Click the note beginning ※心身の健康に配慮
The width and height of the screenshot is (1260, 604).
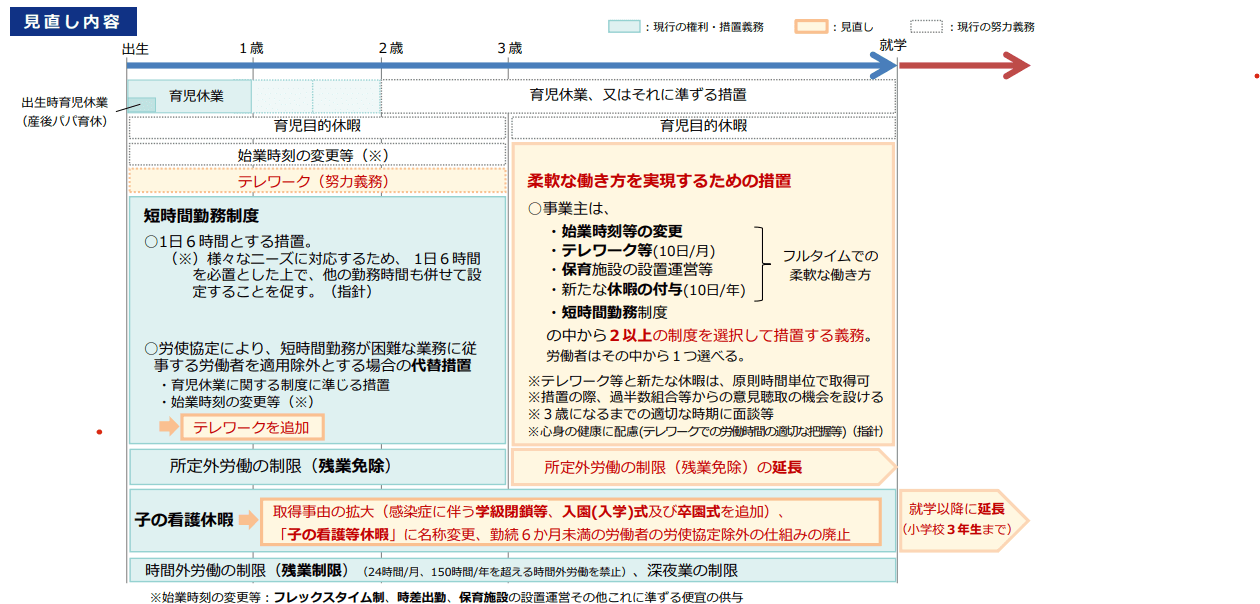point(705,431)
